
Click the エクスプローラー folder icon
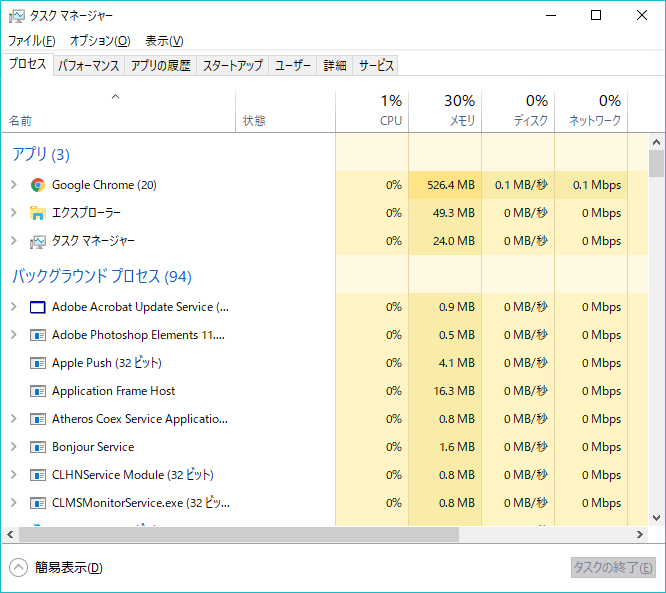click(38, 213)
